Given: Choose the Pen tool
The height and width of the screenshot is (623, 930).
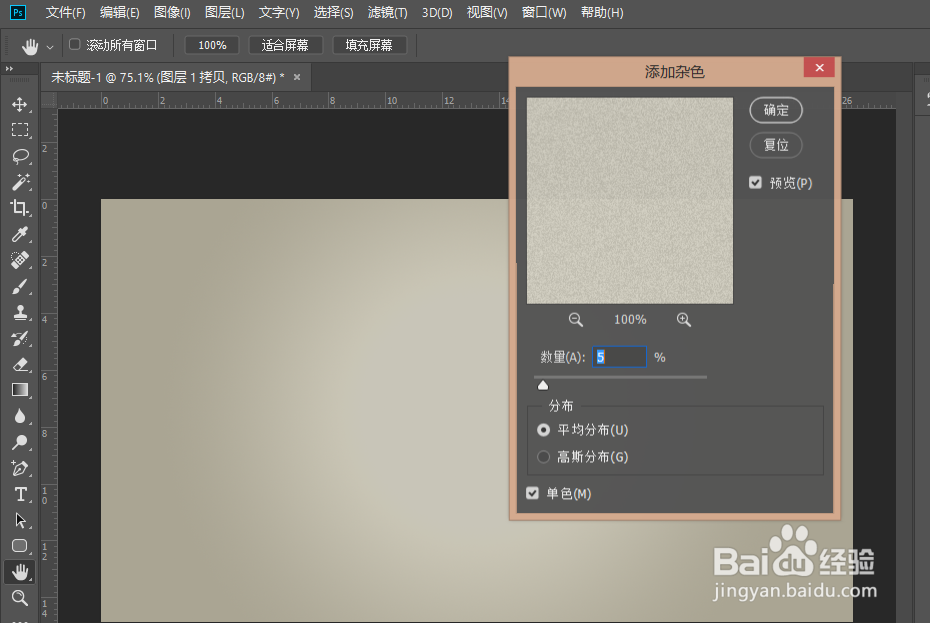Looking at the screenshot, I should pyautogui.click(x=20, y=468).
